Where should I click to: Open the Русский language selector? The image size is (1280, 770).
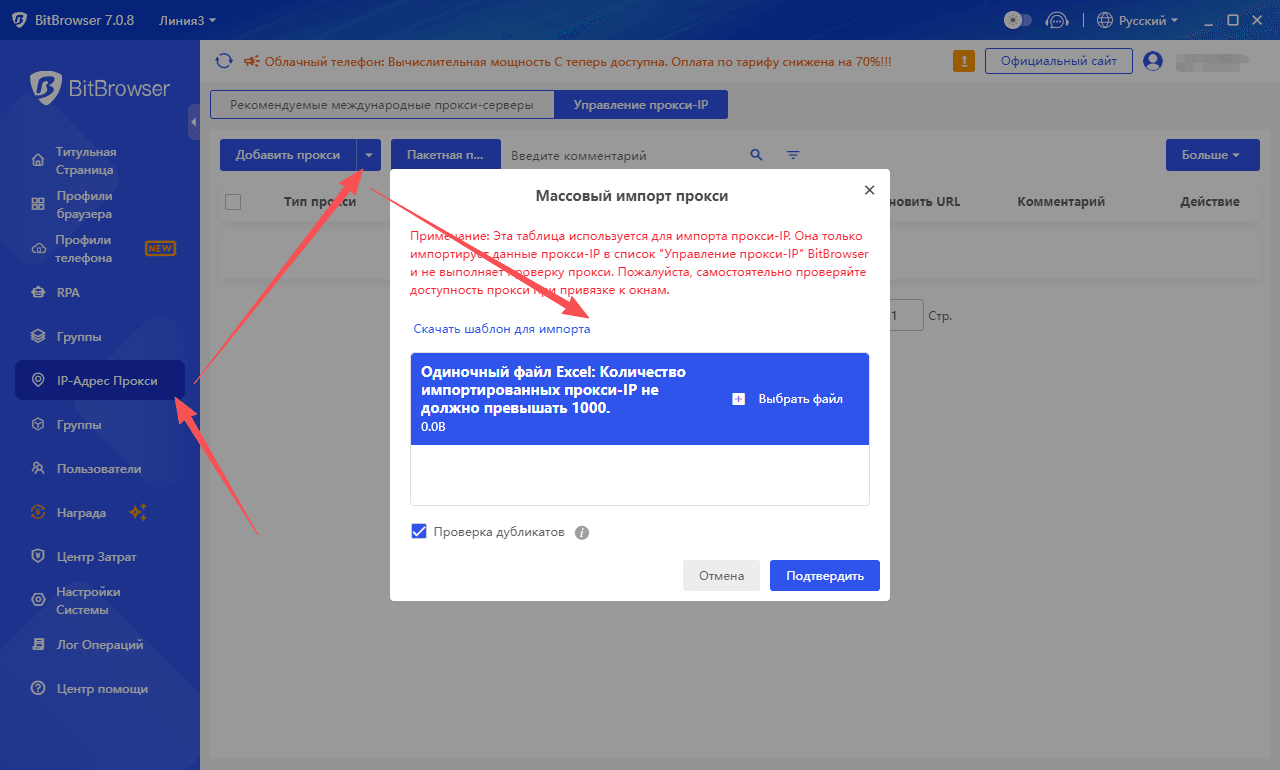coord(1138,20)
